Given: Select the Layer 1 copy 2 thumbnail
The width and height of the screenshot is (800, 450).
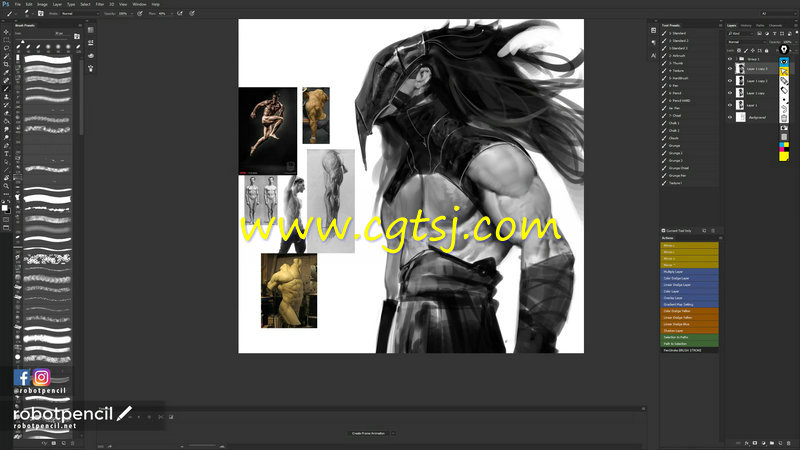Looking at the screenshot, I should pos(740,81).
